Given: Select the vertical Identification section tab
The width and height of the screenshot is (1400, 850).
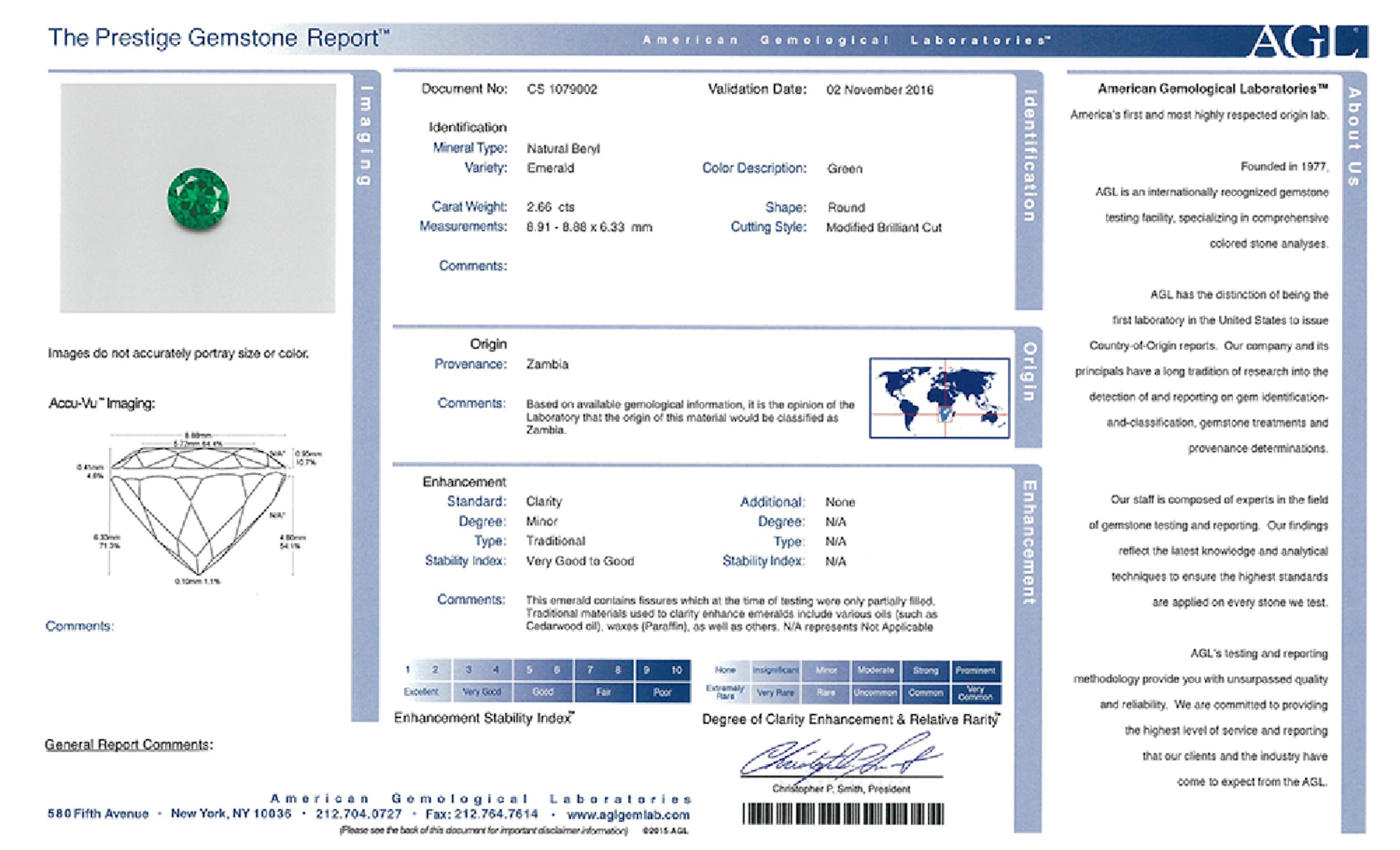Looking at the screenshot, I should click(x=1029, y=154).
